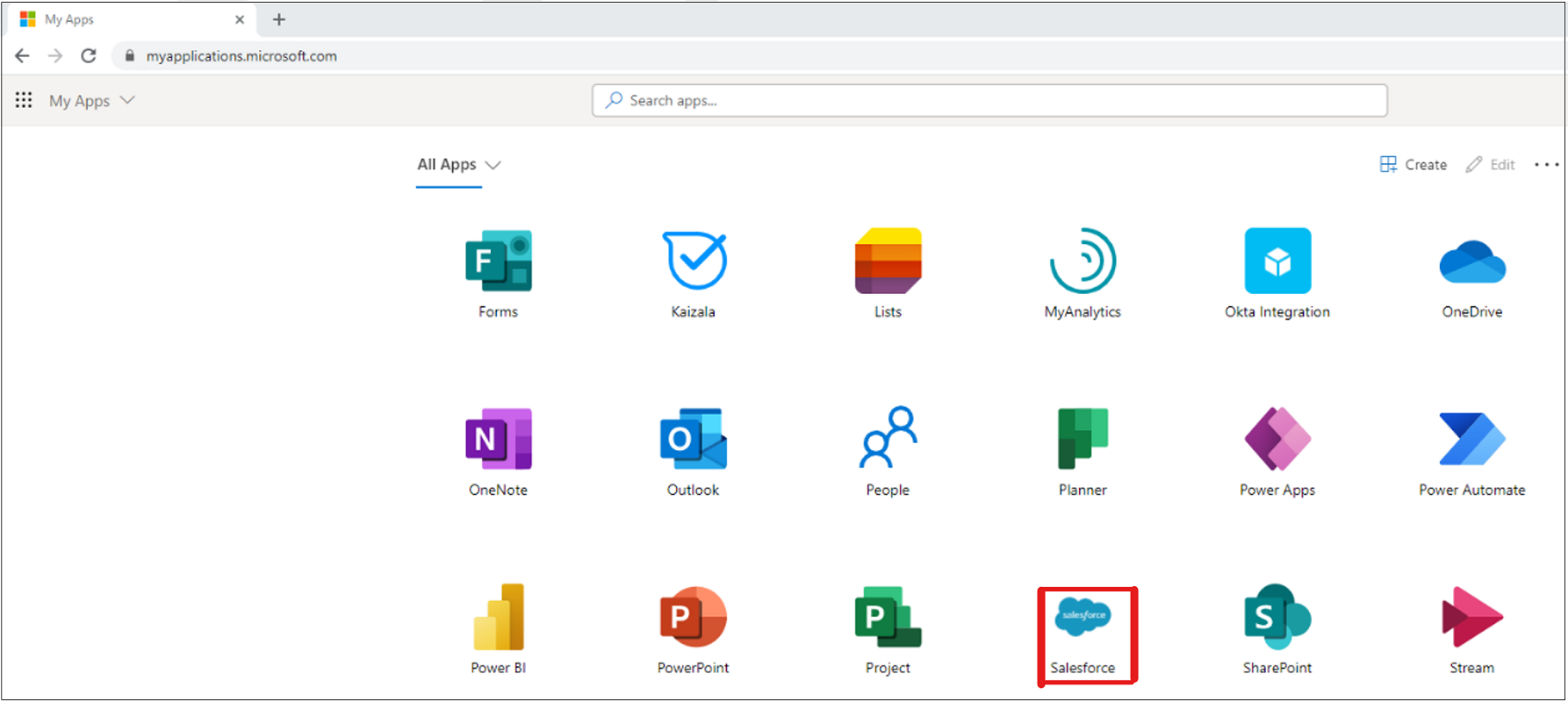The height and width of the screenshot is (702, 1568).
Task: Open the Lists app icon
Action: click(x=888, y=261)
